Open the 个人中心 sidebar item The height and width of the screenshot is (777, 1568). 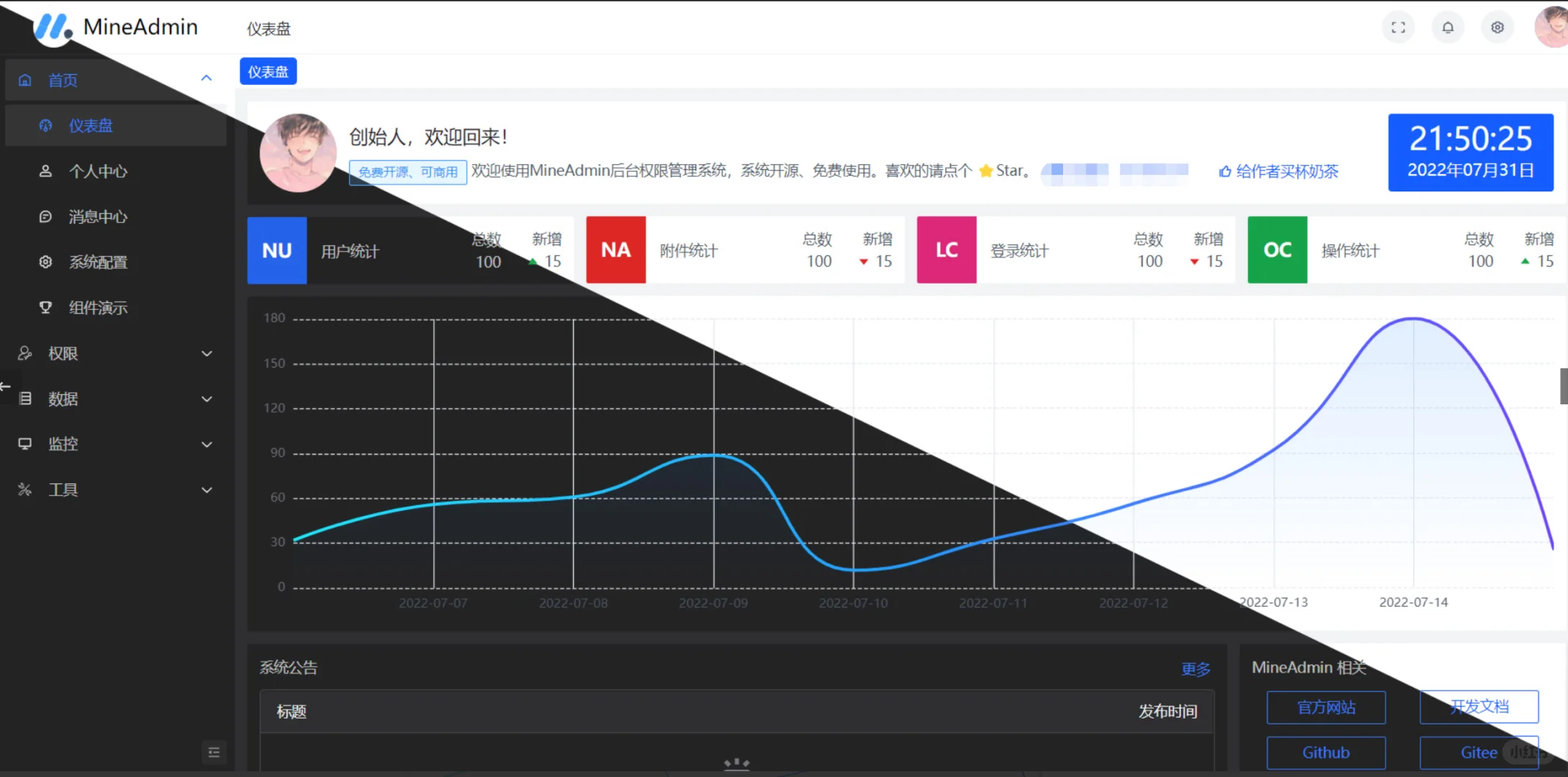97,171
